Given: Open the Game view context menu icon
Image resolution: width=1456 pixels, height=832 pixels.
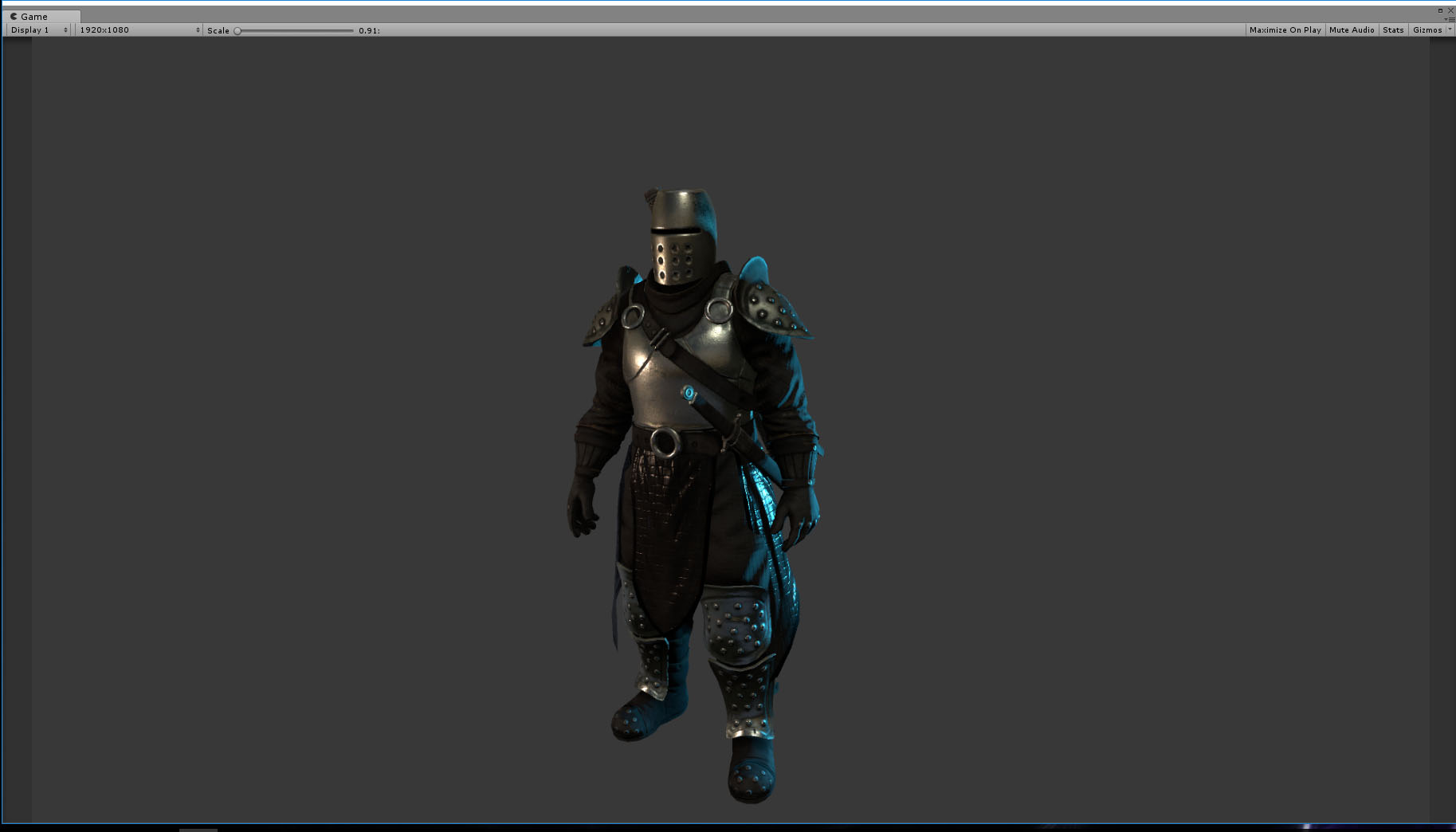Looking at the screenshot, I should point(1452,19).
